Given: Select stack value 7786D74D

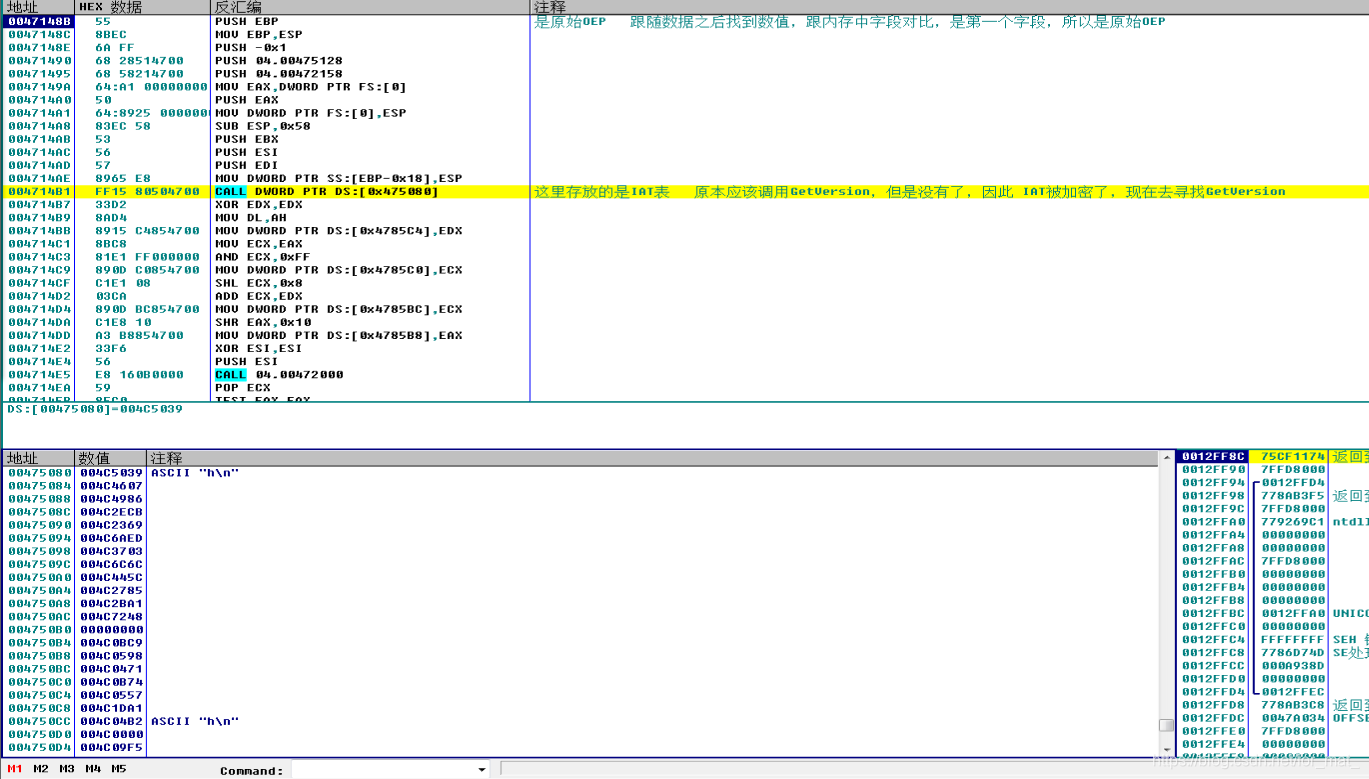Looking at the screenshot, I should click(1293, 652).
